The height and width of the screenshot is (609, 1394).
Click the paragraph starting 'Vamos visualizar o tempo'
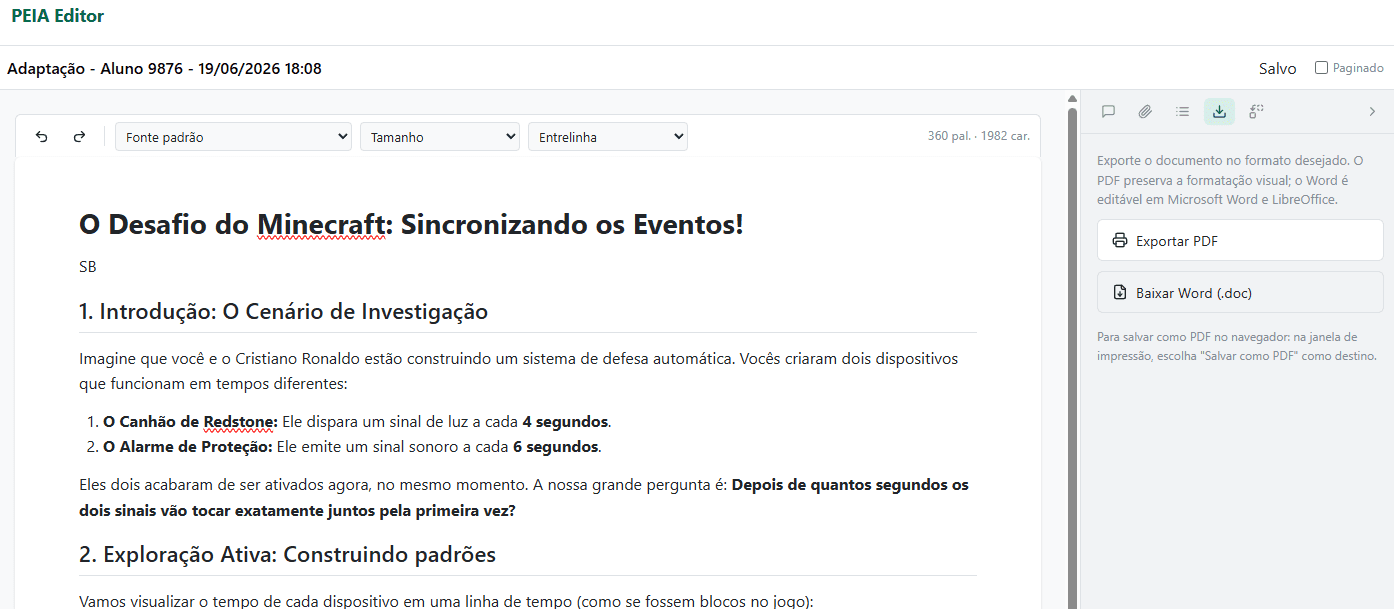click(447, 601)
